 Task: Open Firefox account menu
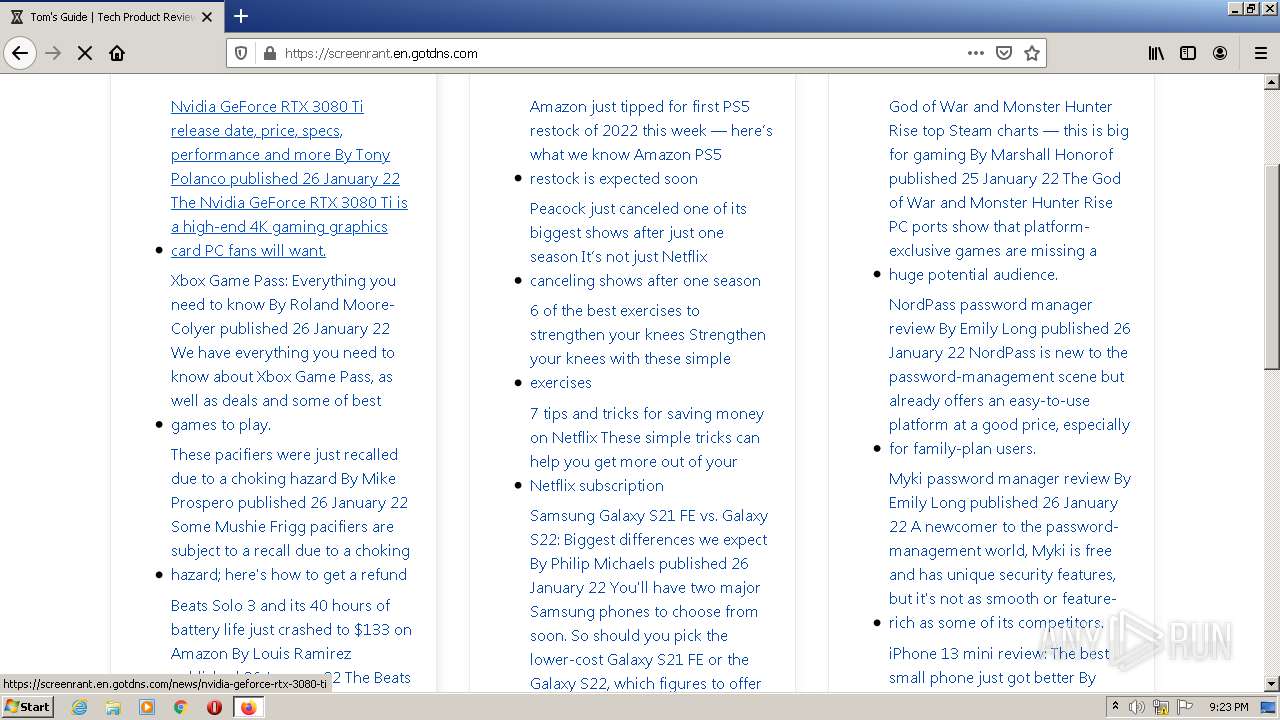pos(1220,53)
